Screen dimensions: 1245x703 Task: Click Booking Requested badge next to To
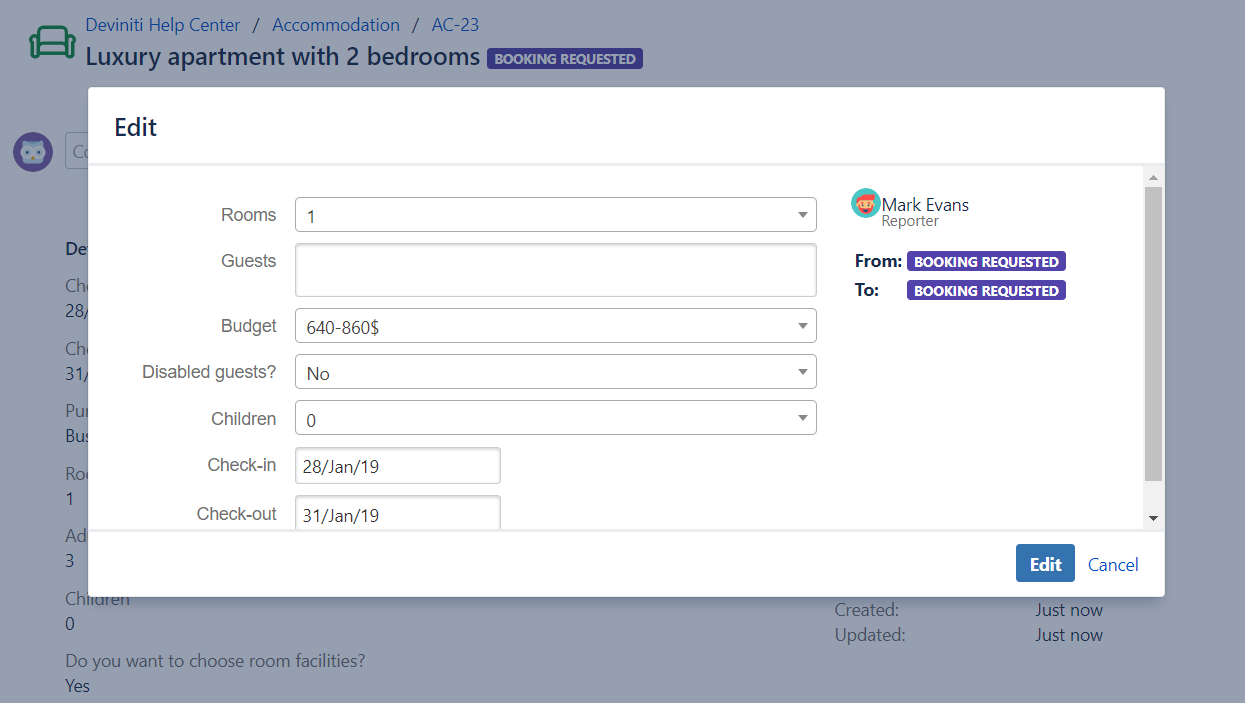click(x=986, y=291)
